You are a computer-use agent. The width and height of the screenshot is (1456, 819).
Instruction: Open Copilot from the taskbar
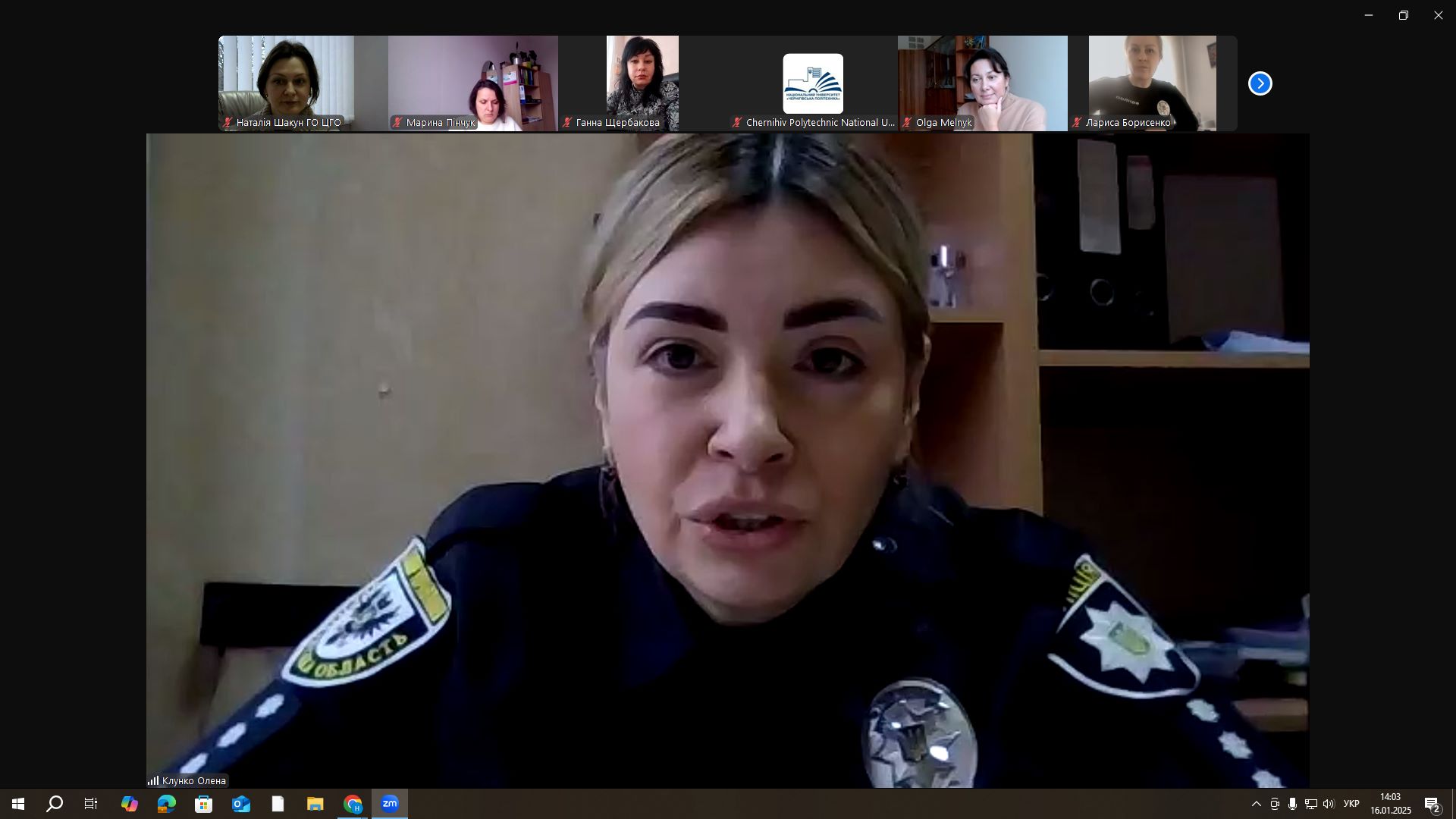point(130,804)
